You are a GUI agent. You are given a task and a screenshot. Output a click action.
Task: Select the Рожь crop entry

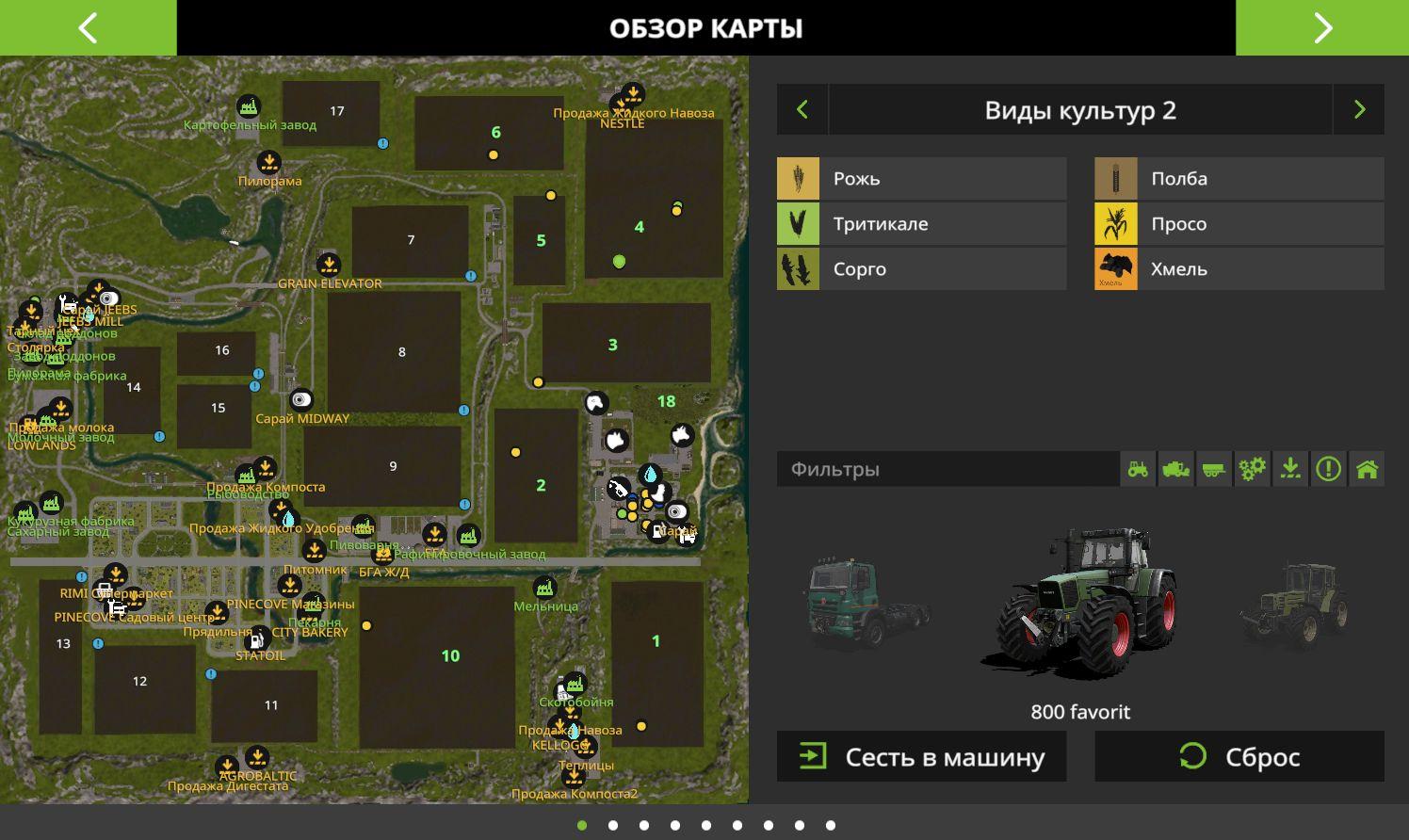(921, 179)
